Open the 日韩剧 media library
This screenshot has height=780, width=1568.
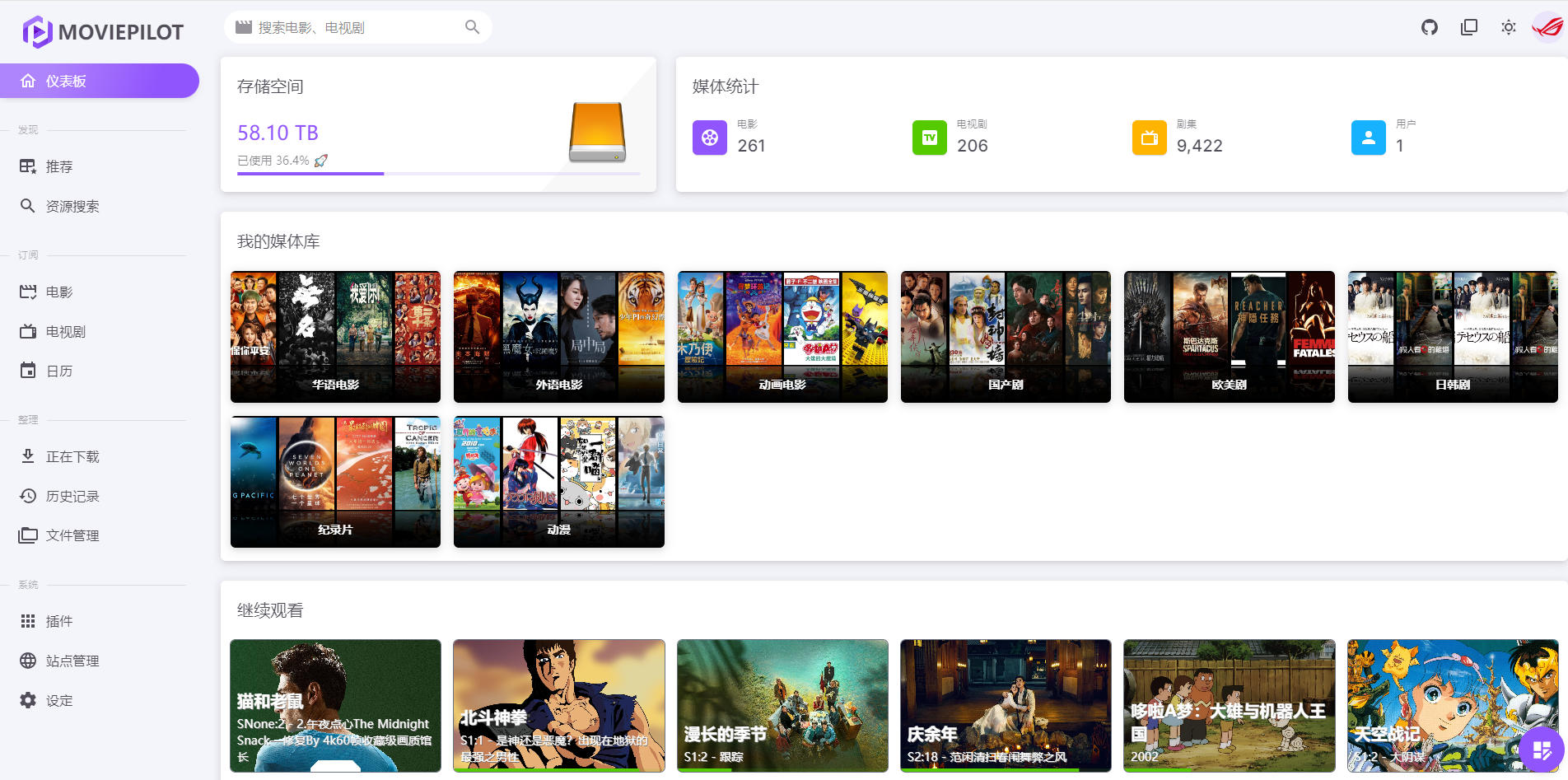coord(1453,337)
